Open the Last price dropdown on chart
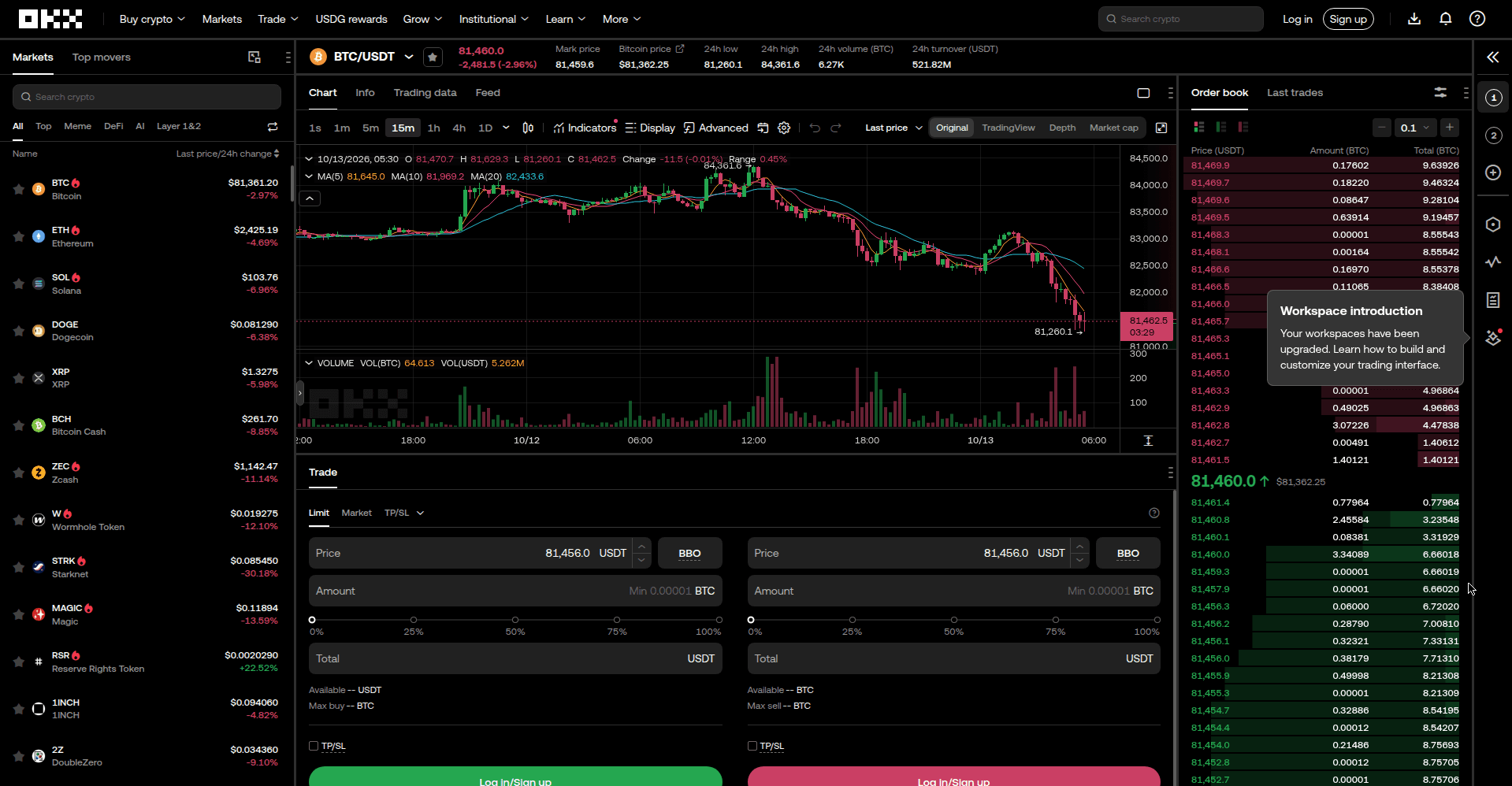 (x=893, y=128)
